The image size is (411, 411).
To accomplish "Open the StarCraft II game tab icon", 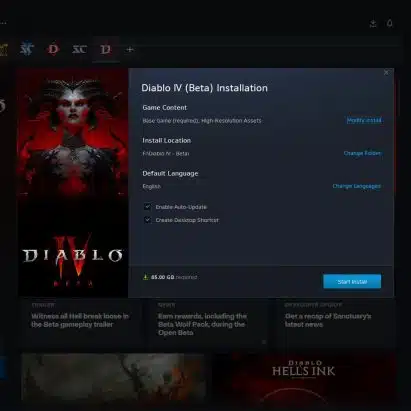I will (26, 49).
